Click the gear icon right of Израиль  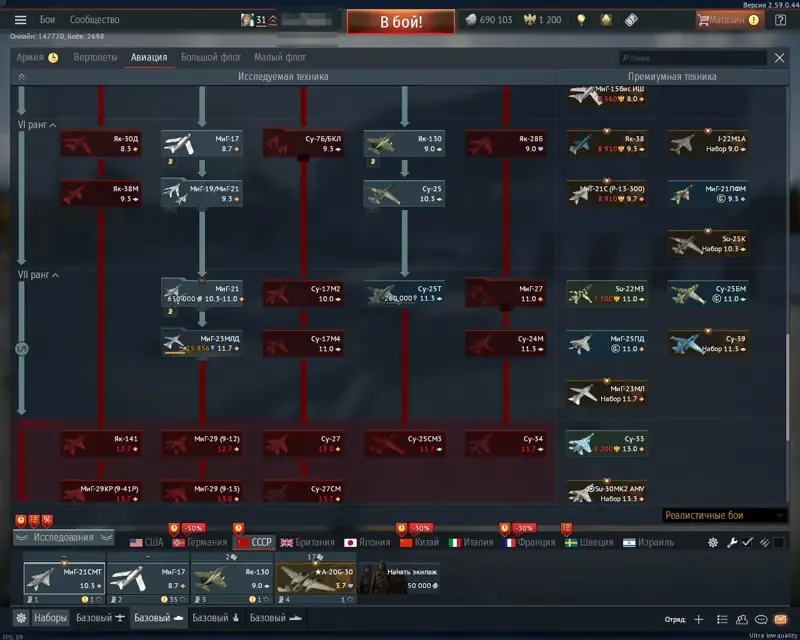[x=713, y=543]
